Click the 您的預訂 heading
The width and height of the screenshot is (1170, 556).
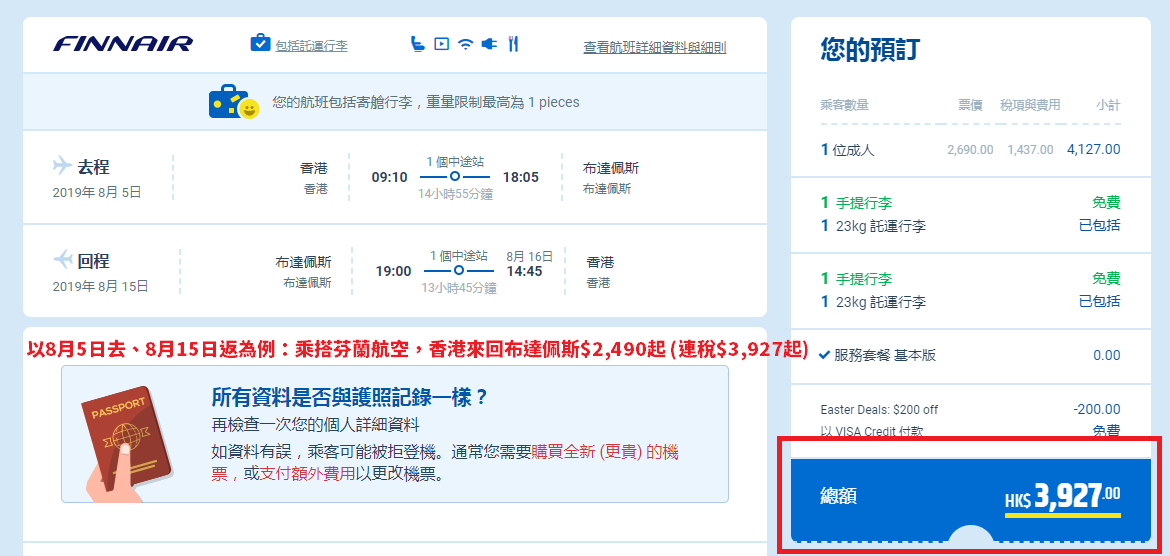tap(870, 49)
